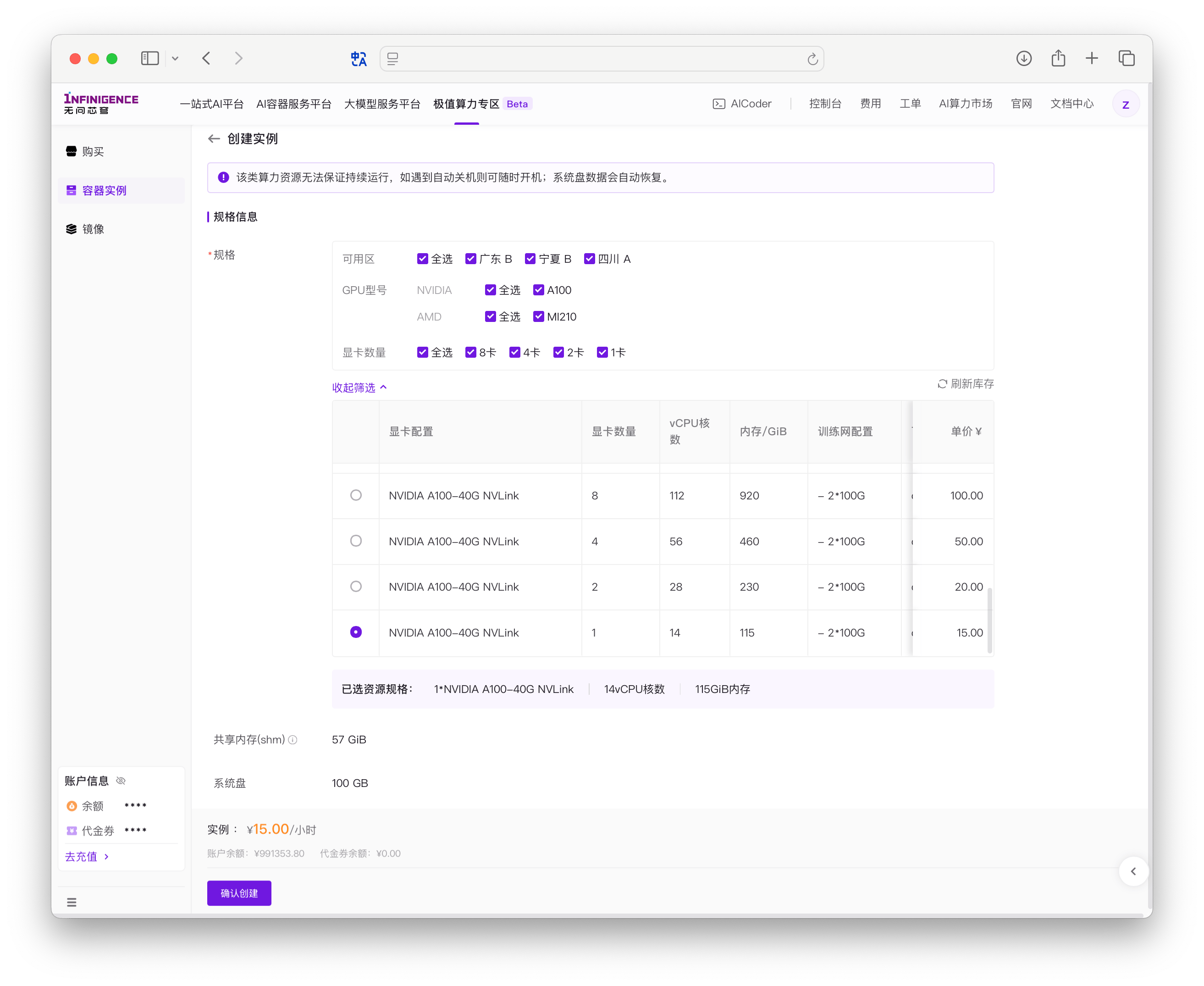Expand the right-edge floating chevron panel

tap(1133, 871)
